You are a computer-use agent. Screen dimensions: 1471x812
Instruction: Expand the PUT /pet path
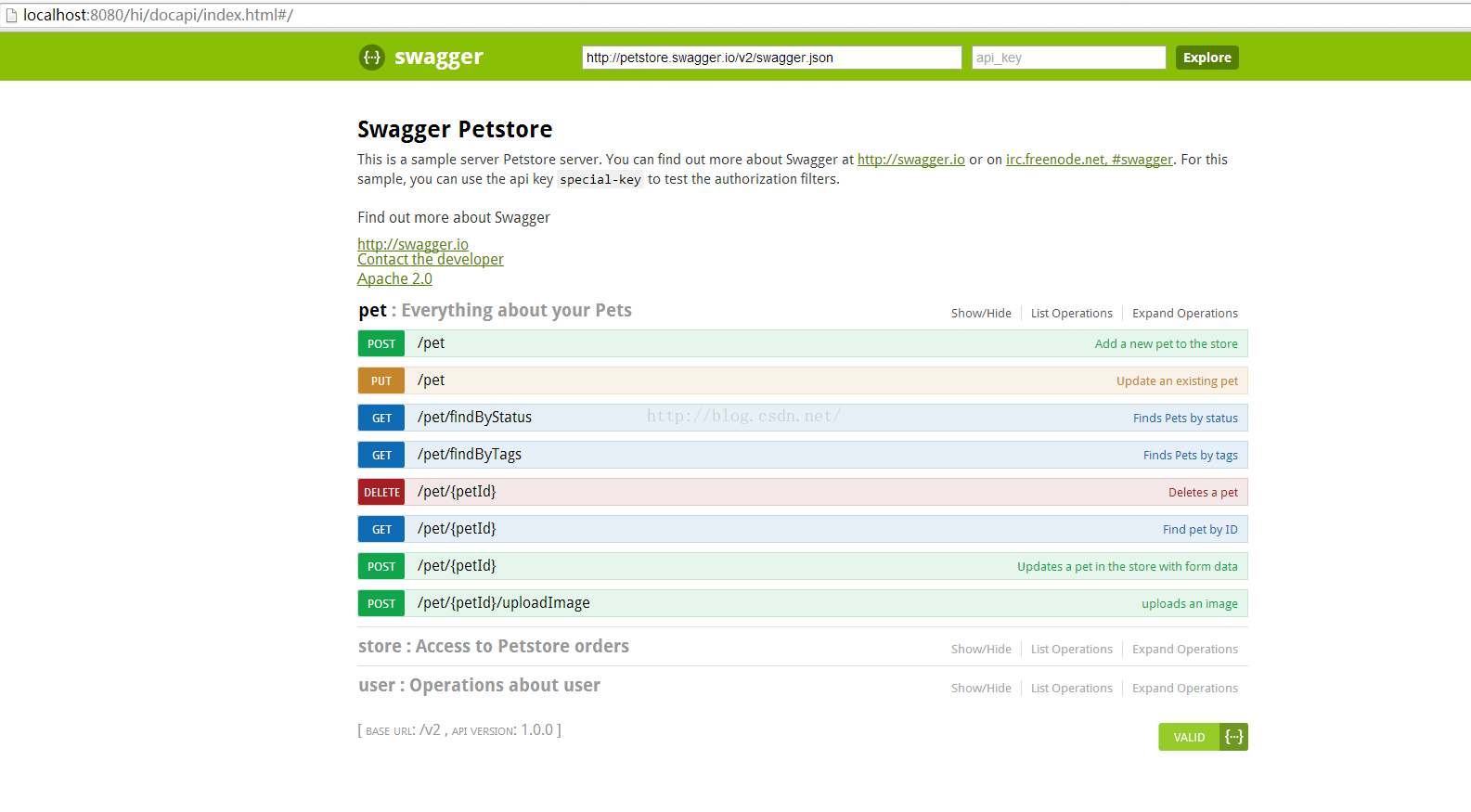click(x=431, y=380)
